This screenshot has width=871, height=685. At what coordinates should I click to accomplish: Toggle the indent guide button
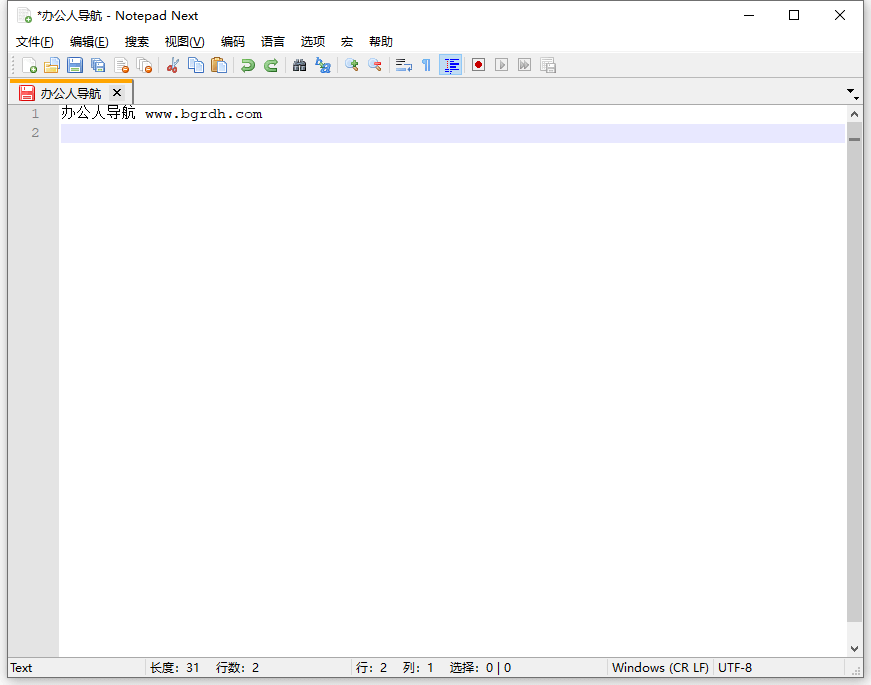point(451,65)
